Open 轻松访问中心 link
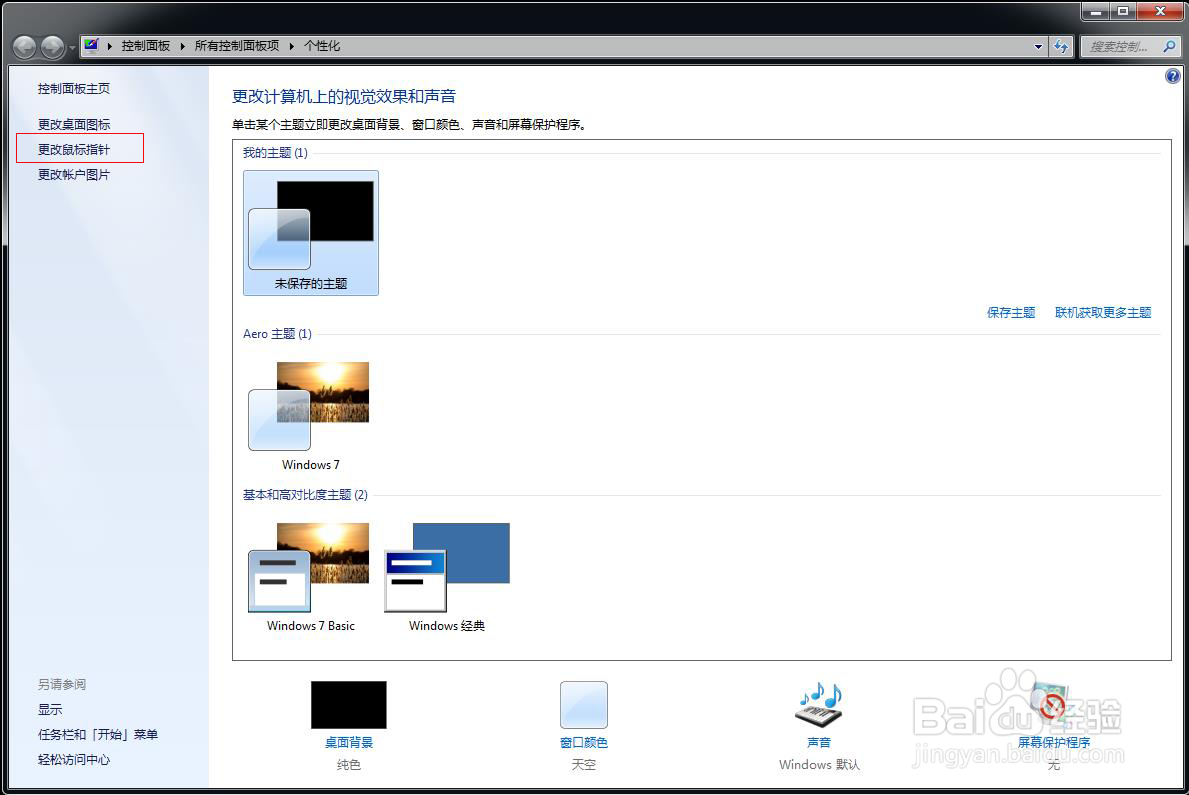The width and height of the screenshot is (1189, 795). pos(74,759)
